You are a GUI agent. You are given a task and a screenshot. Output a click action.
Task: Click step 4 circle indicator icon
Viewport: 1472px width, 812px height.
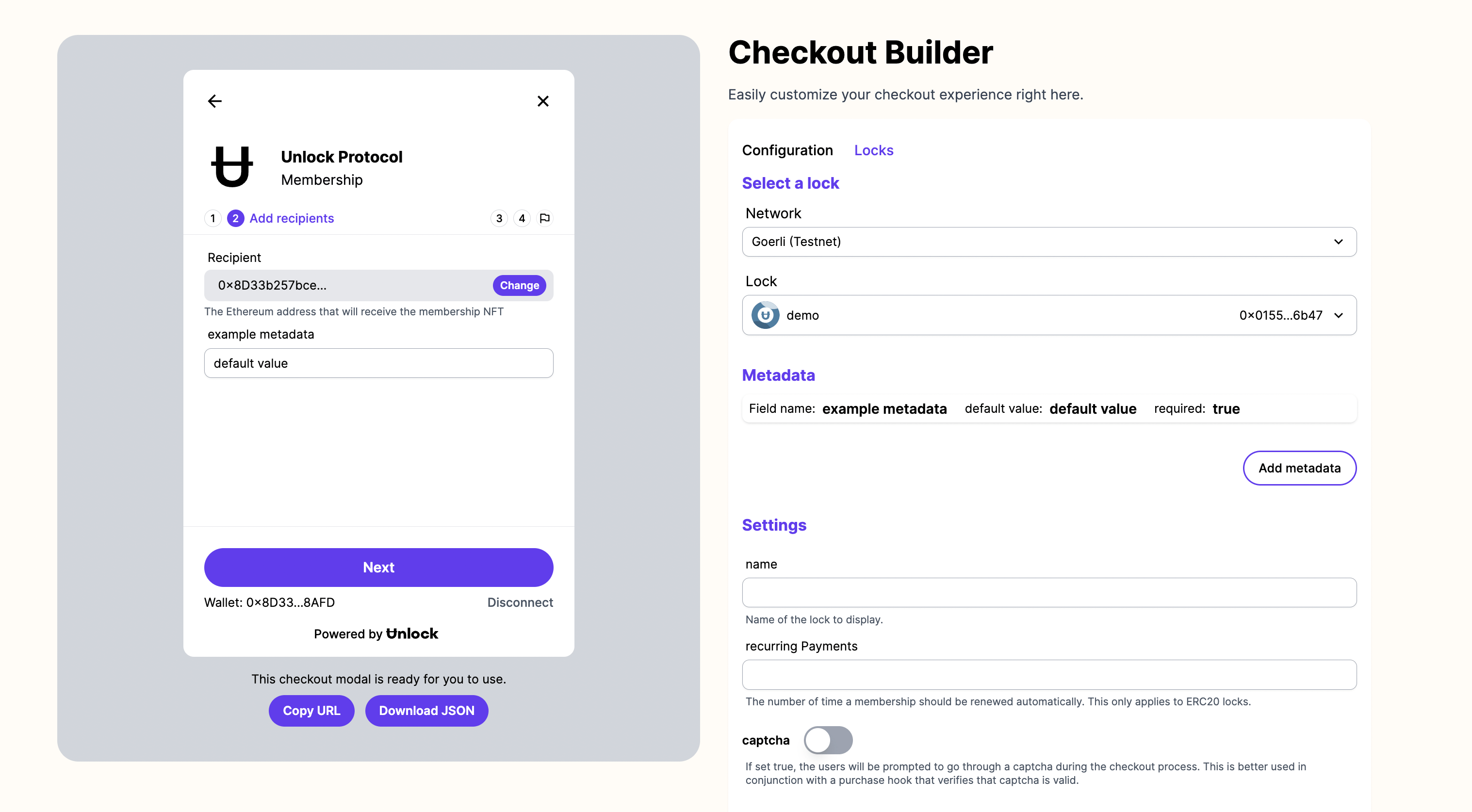(522, 218)
